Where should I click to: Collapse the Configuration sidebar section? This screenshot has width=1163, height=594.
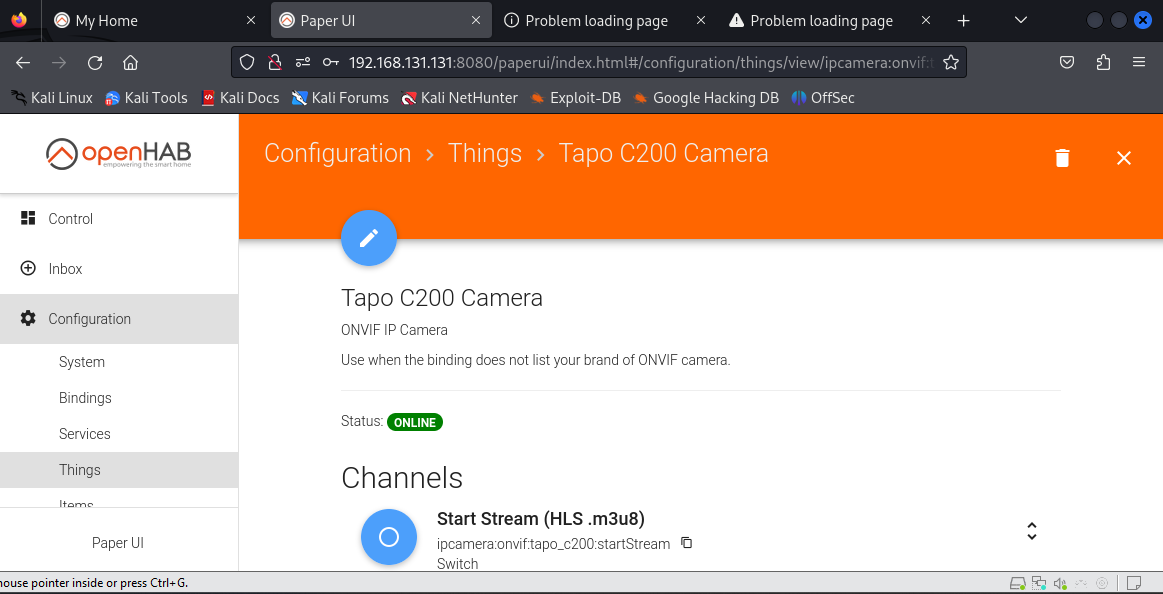coord(89,319)
